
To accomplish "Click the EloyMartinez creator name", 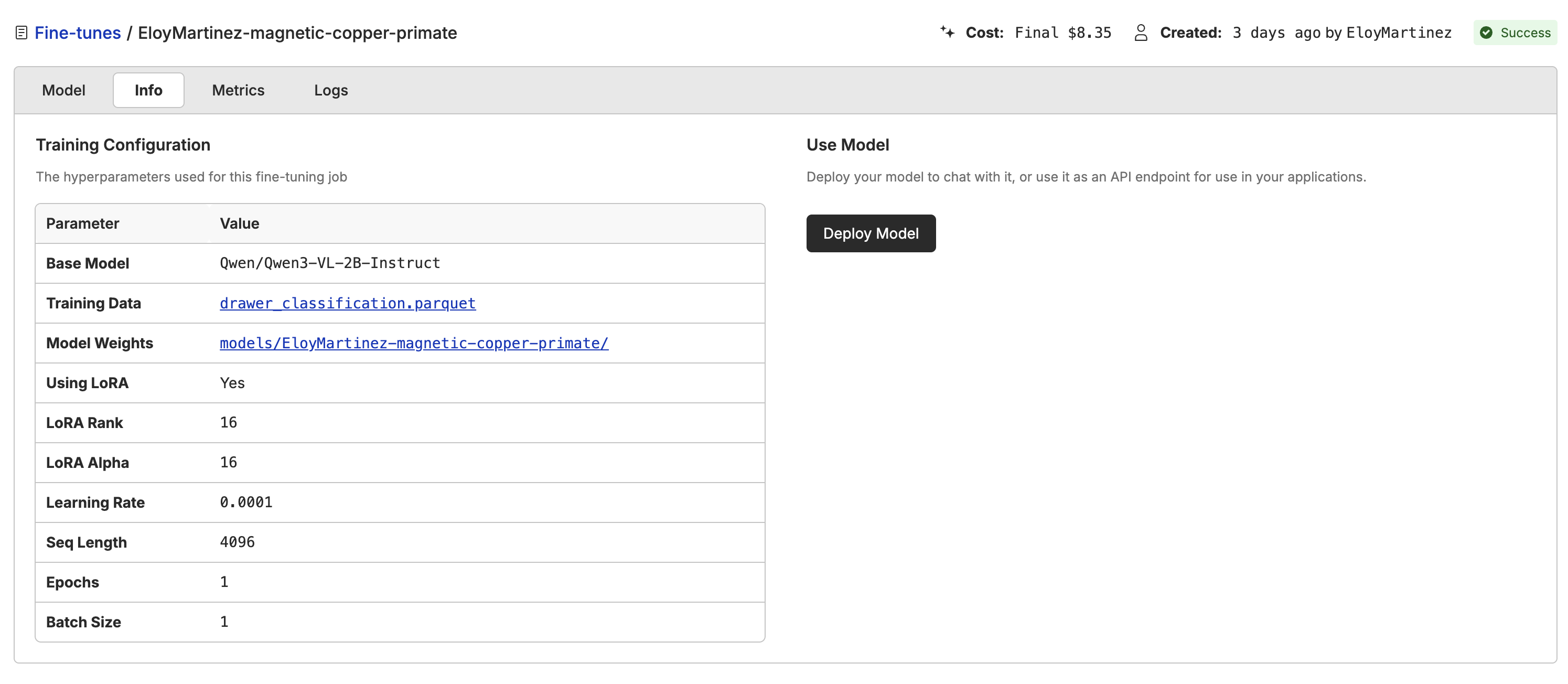I will pyautogui.click(x=1399, y=33).
